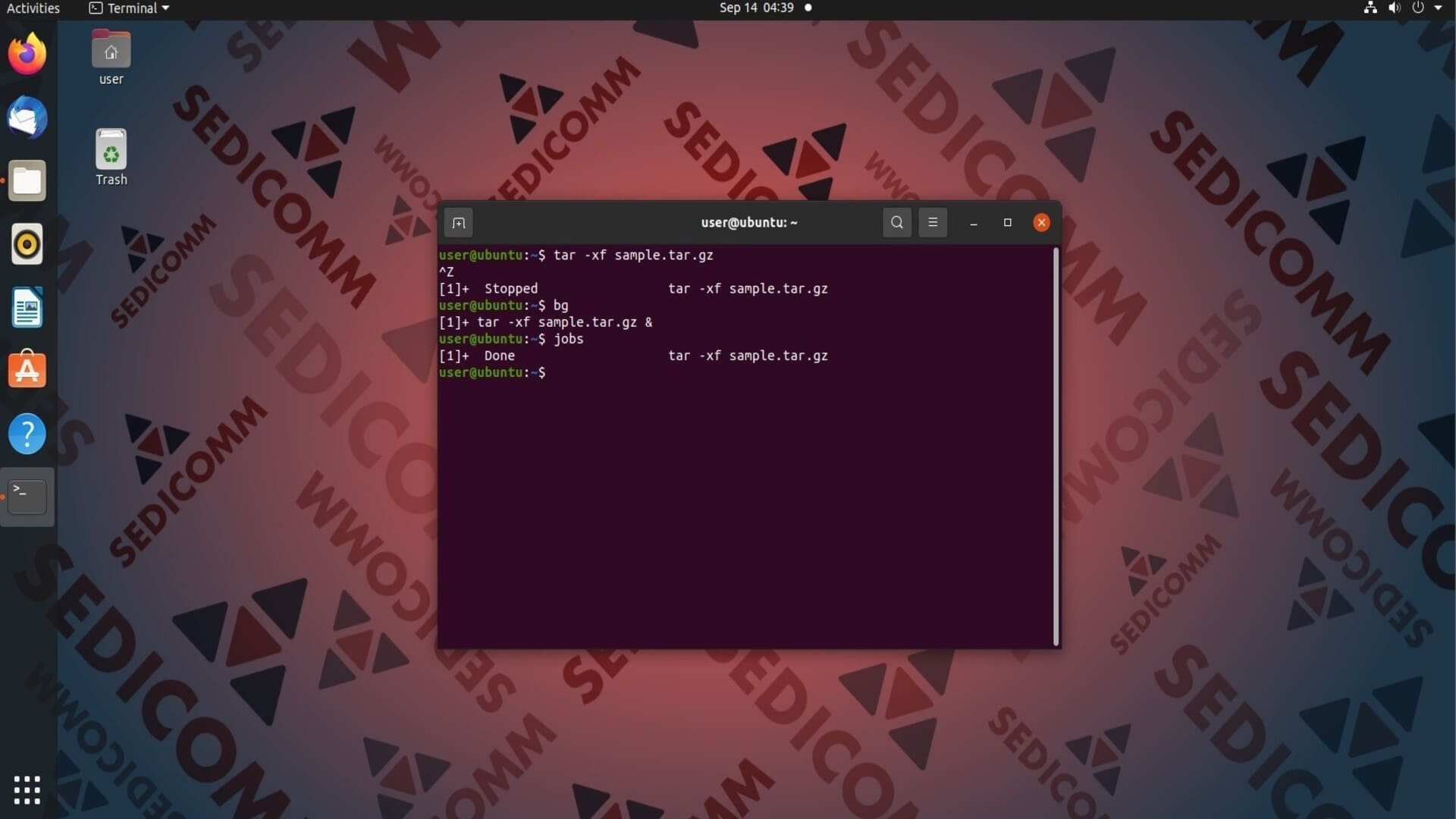Open the Sep 14 04:39 clock calendar
1456x819 pixels.
(x=756, y=8)
